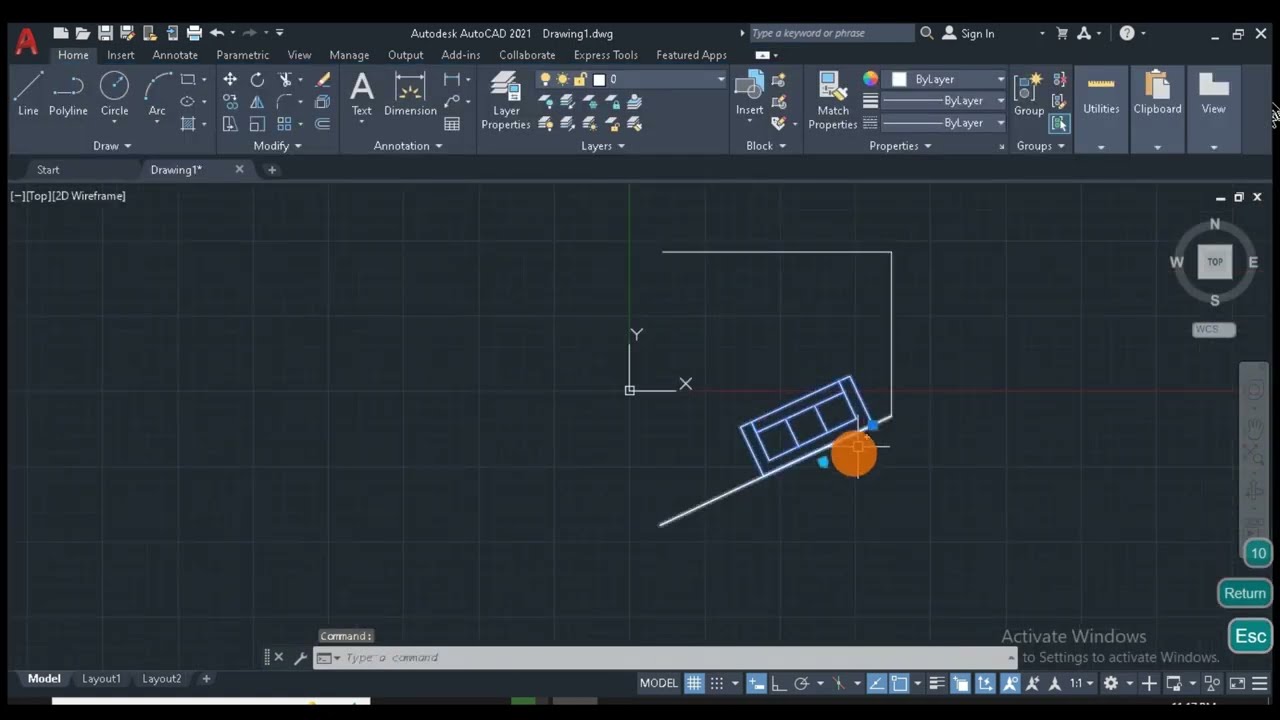
Task: Open the Annotate ribbon tab
Action: pos(175,55)
